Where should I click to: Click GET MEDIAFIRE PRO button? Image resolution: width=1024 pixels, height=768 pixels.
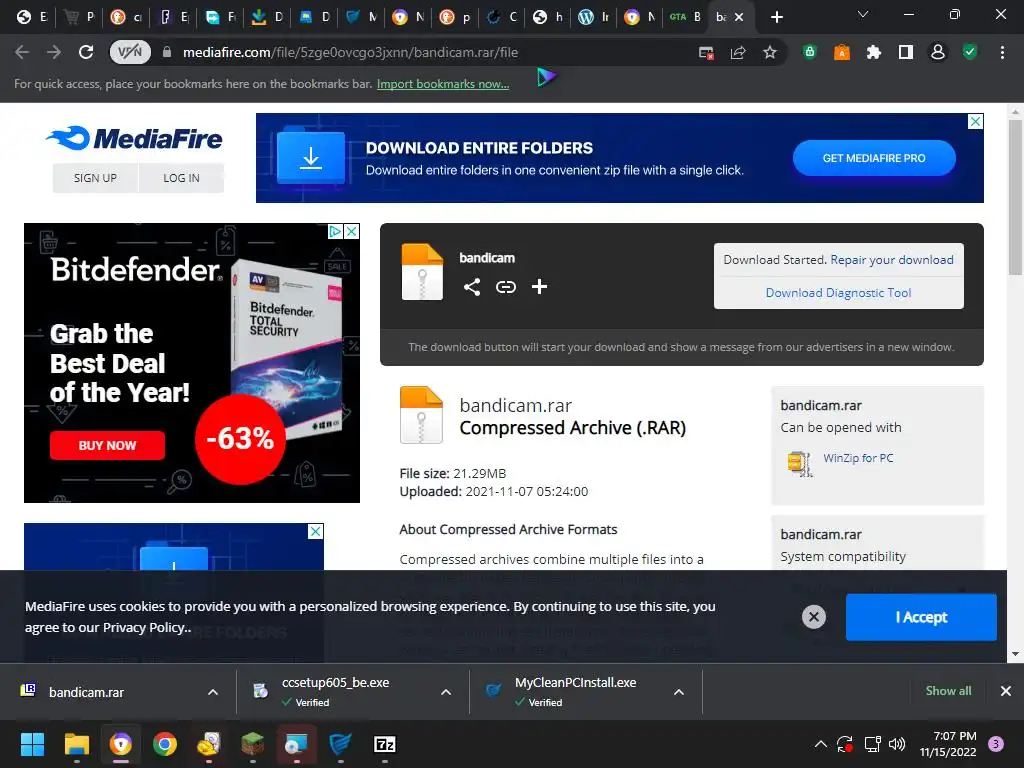coord(874,158)
